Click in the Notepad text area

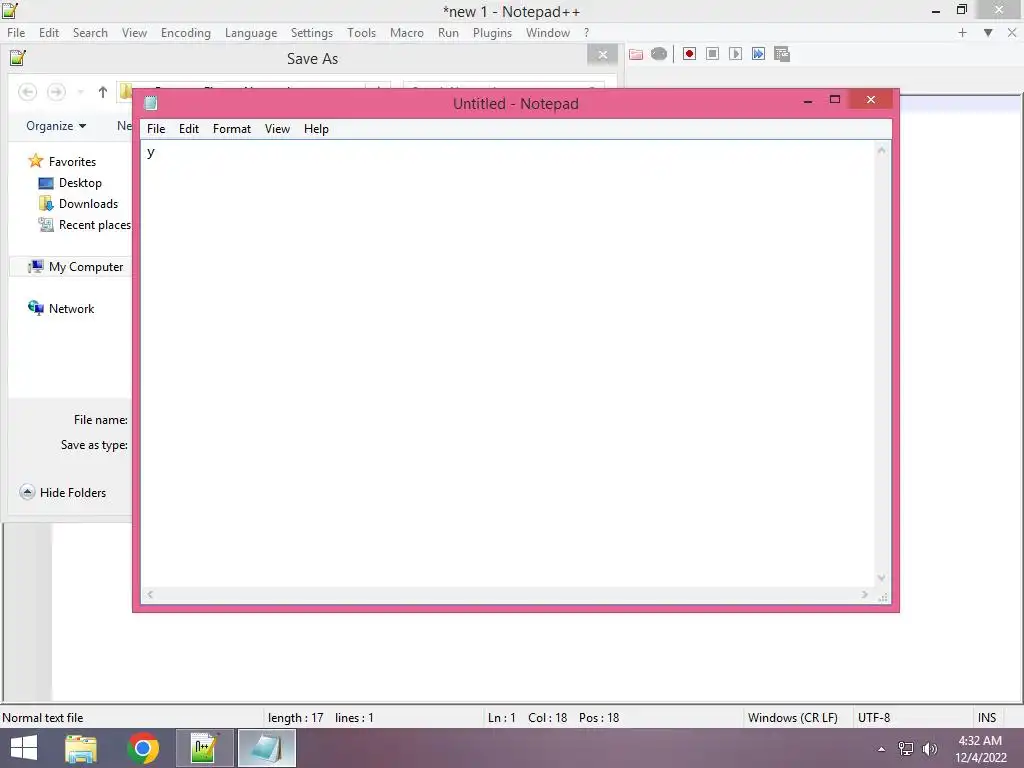[x=508, y=363]
